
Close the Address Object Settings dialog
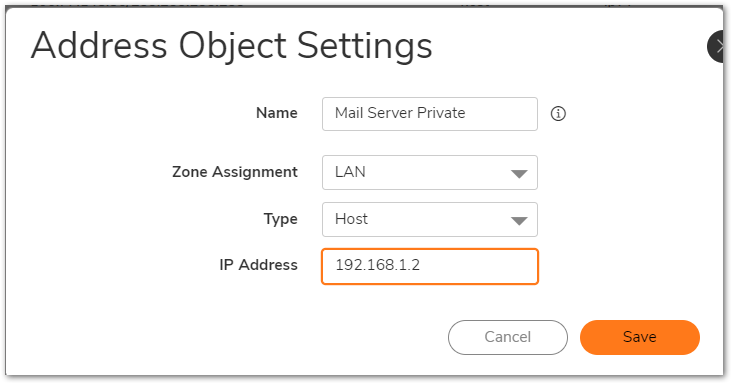point(716,46)
